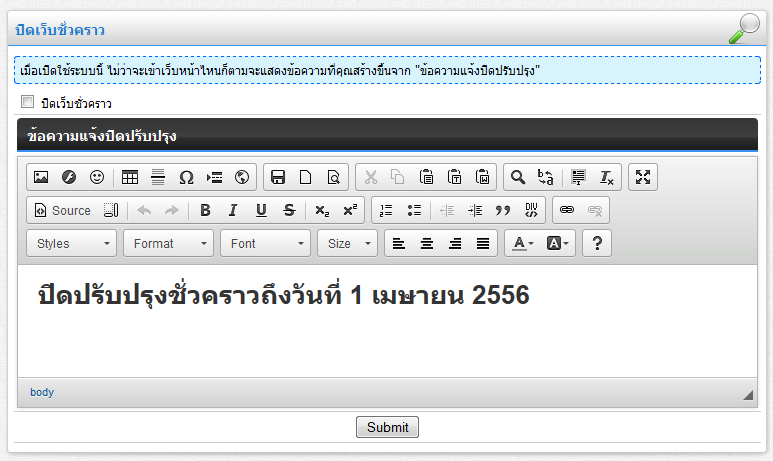The width and height of the screenshot is (773, 461).
Task: Increase indent icon
Action: [x=475, y=211]
